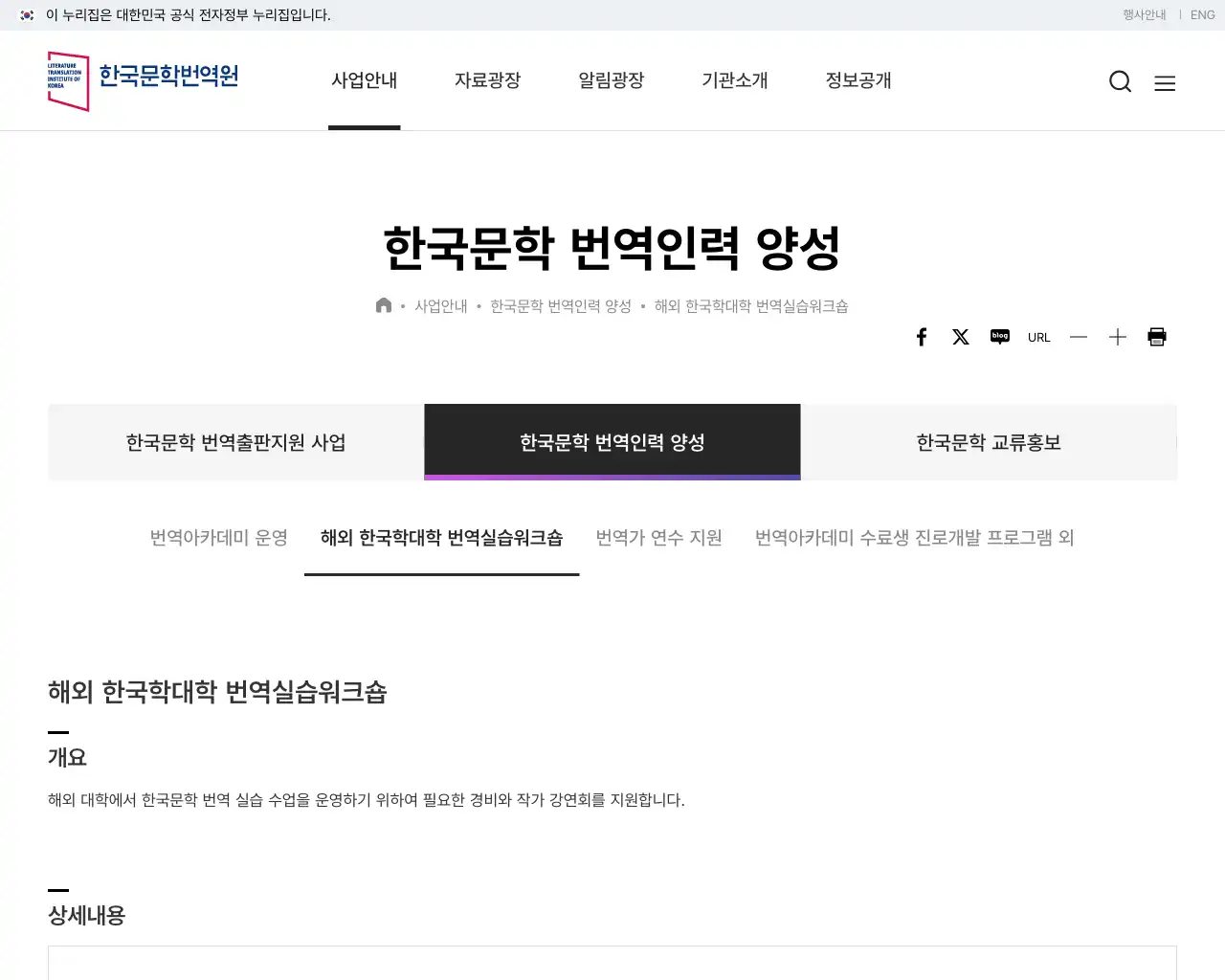Image resolution: width=1225 pixels, height=980 pixels.
Task: Go home via the breadcrumb house icon
Action: point(384,304)
